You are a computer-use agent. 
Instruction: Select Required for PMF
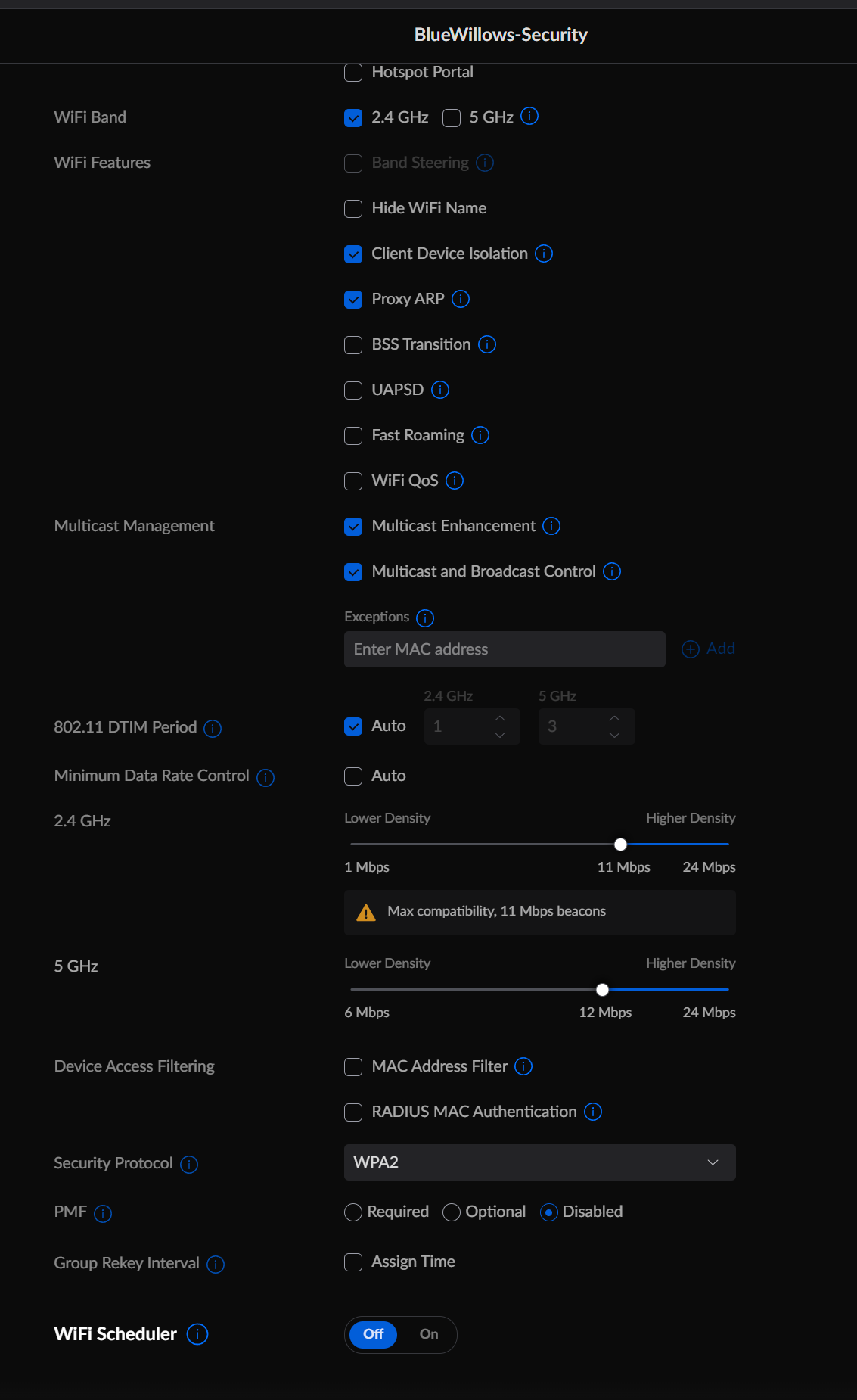coord(352,1212)
